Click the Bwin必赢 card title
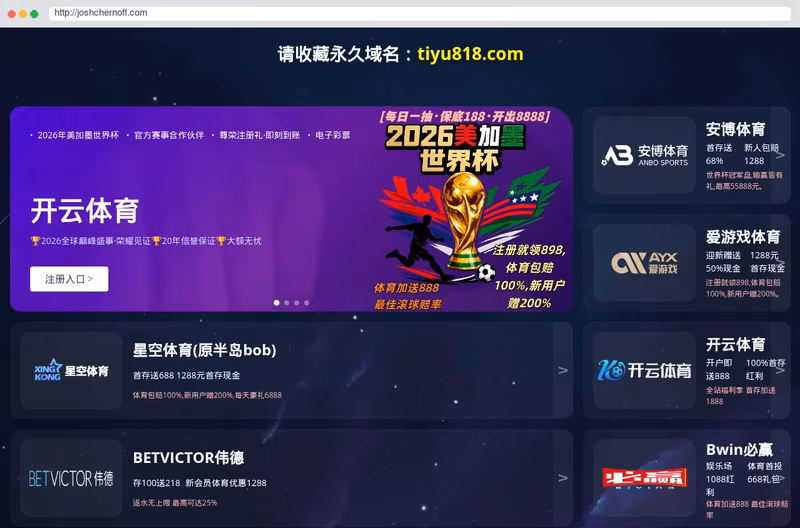 (x=739, y=450)
